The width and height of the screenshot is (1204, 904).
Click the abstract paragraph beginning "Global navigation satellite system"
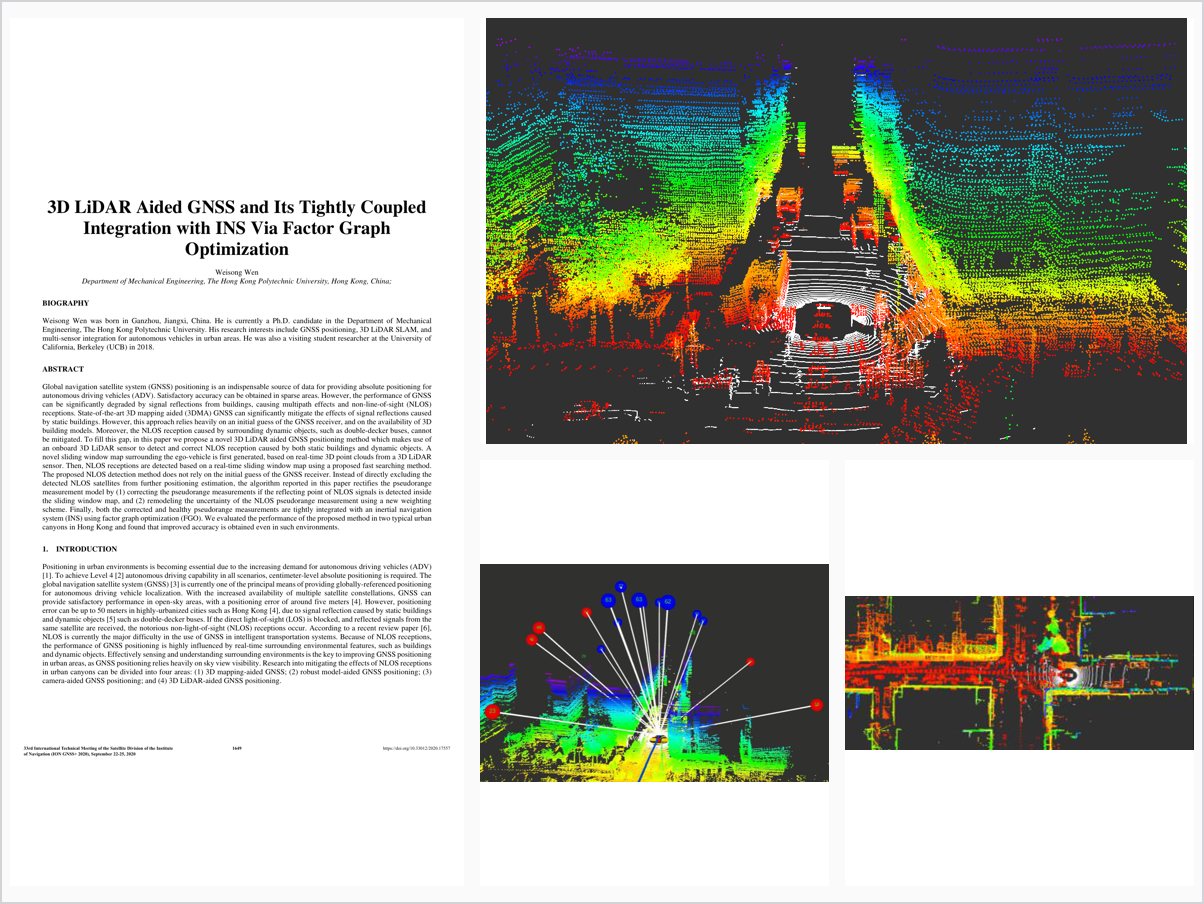pyautogui.click(x=237, y=456)
